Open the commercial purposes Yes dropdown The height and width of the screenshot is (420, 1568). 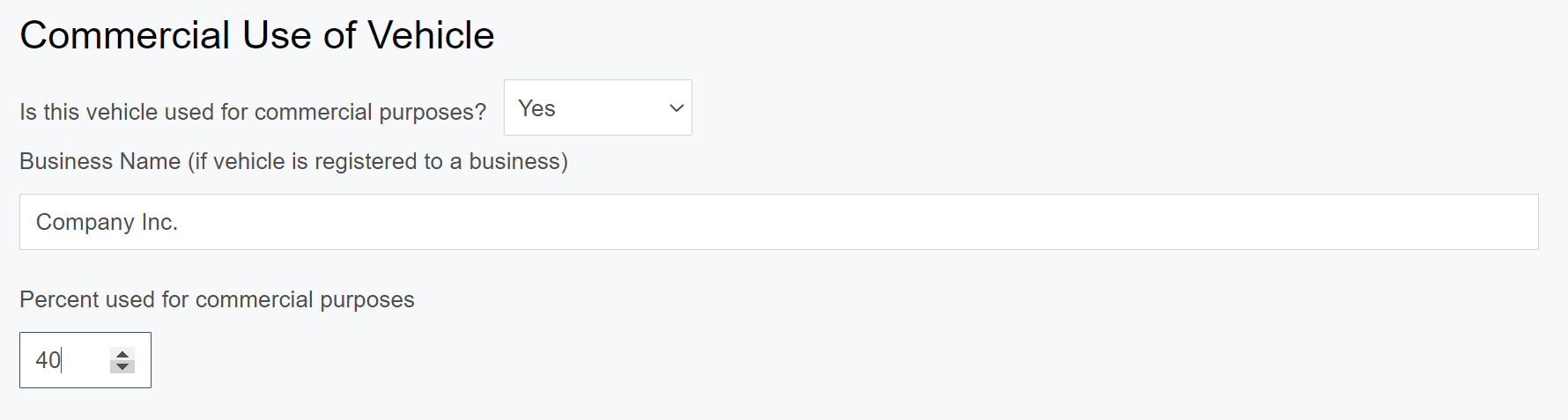click(597, 108)
